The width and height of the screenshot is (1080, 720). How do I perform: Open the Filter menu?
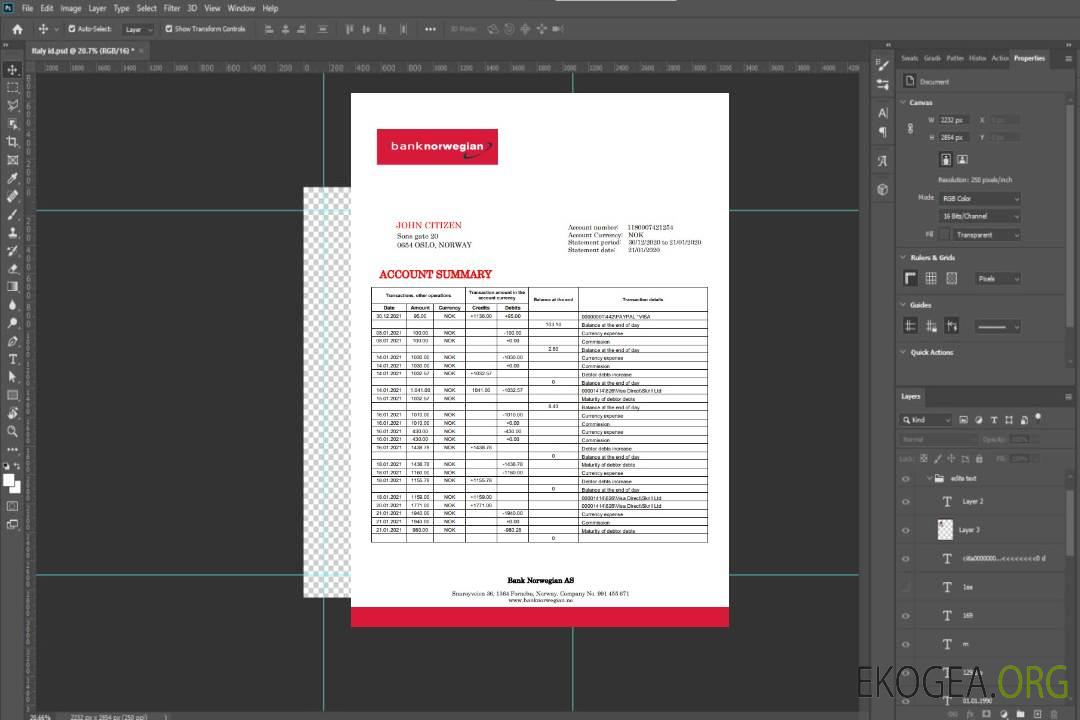coord(172,8)
